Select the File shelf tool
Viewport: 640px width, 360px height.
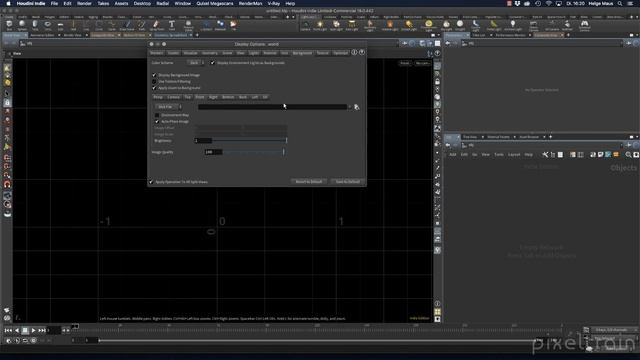[x=233, y=26]
